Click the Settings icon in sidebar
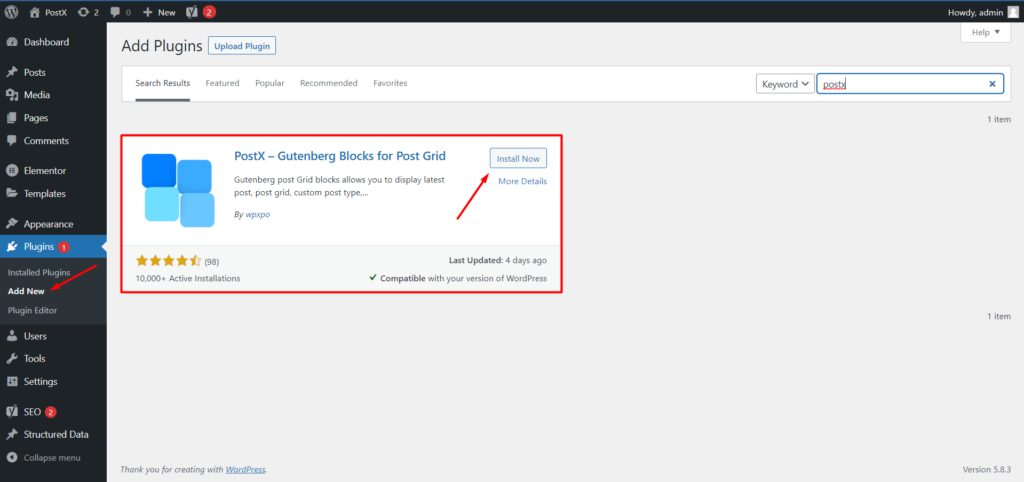The width and height of the screenshot is (1024, 482). 12,382
